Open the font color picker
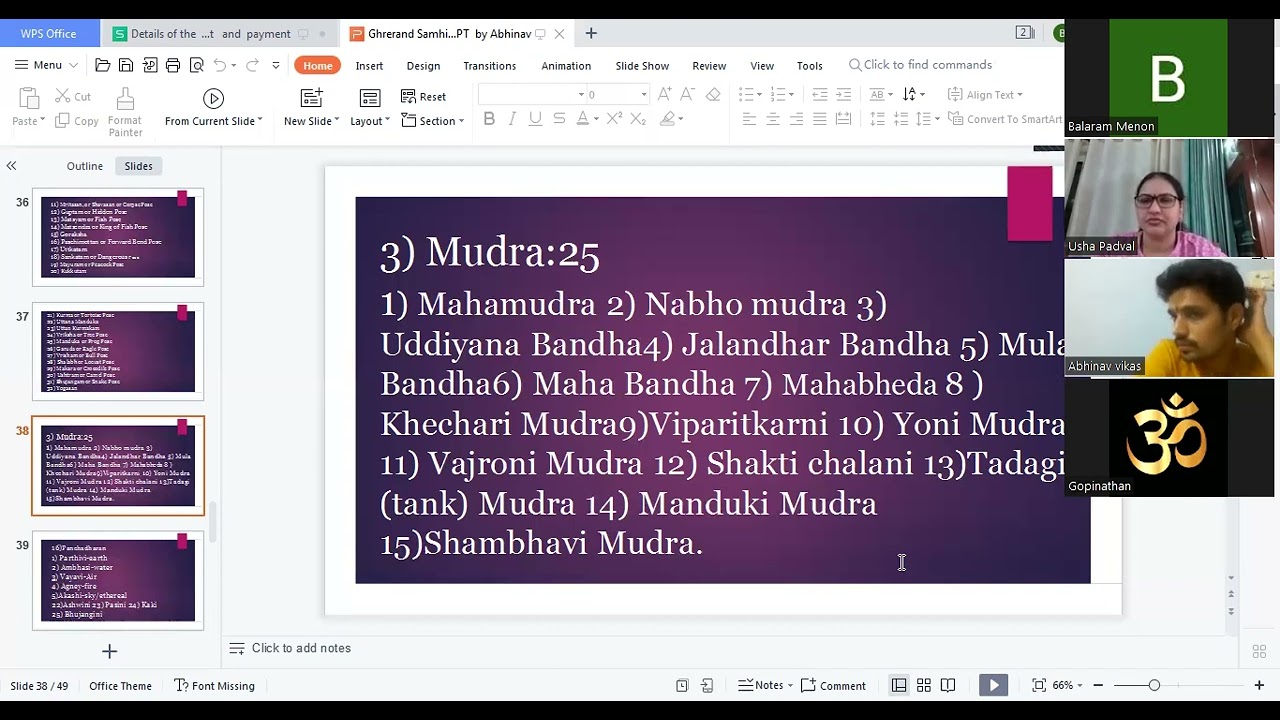The width and height of the screenshot is (1280, 720). point(587,119)
